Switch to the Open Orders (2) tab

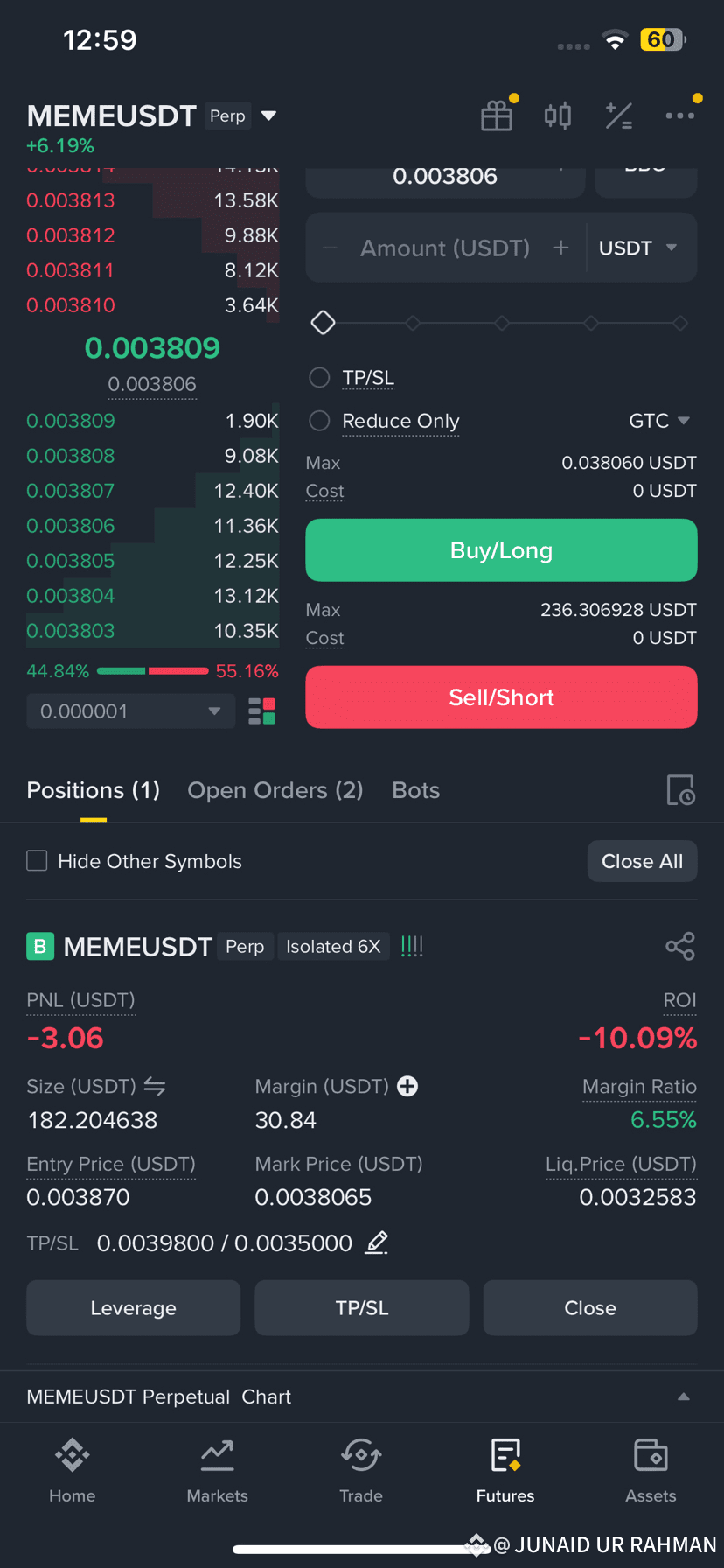[x=275, y=790]
